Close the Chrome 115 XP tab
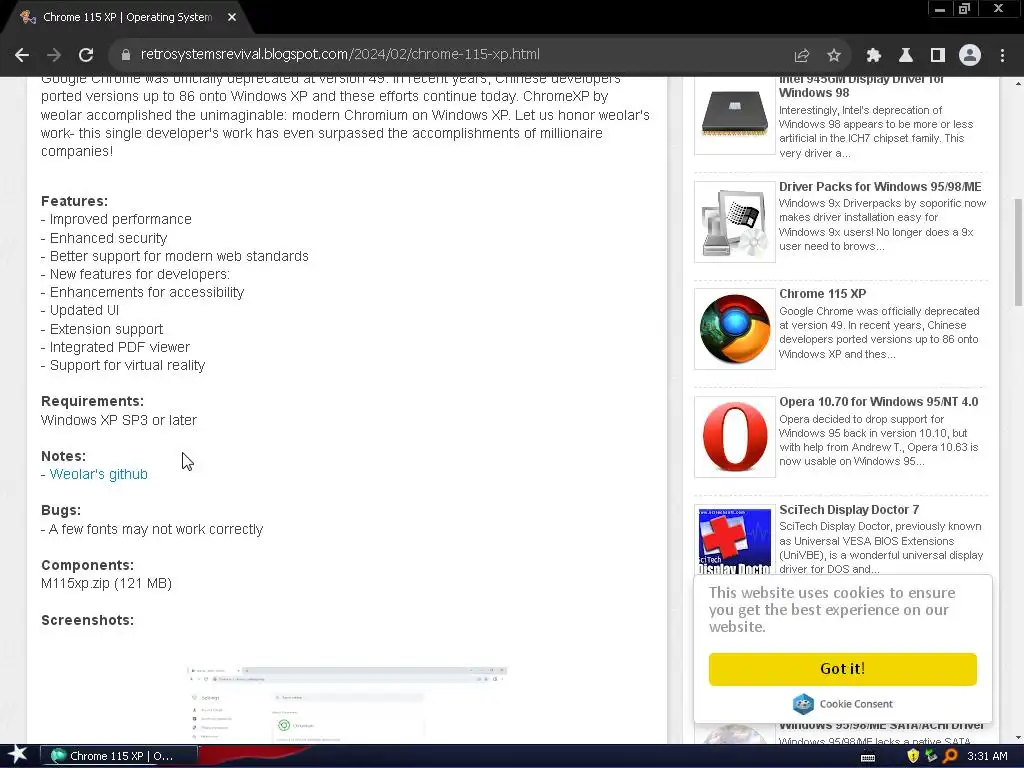 pyautogui.click(x=232, y=17)
